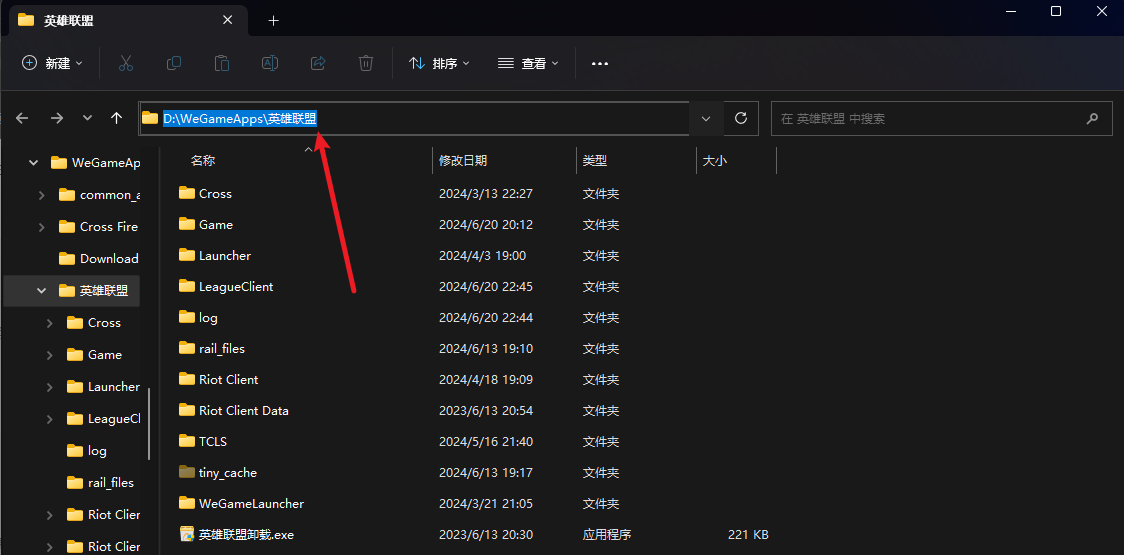Click the tiny_cache folder icon
This screenshot has width=1124, height=555.
click(x=187, y=473)
